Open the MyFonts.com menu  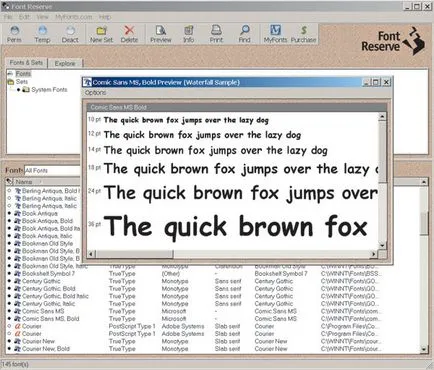tap(74, 17)
